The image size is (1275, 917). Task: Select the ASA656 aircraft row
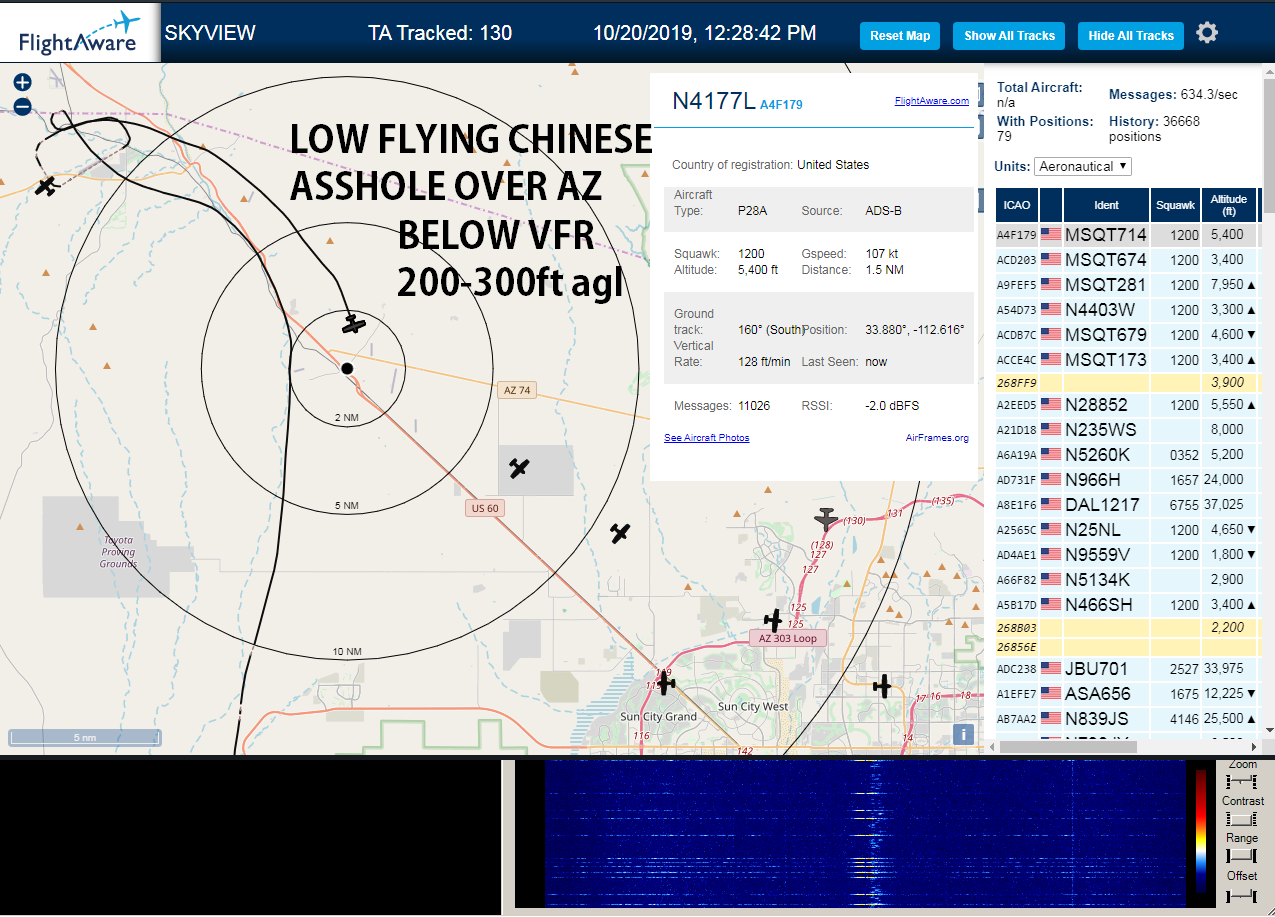pos(1127,694)
